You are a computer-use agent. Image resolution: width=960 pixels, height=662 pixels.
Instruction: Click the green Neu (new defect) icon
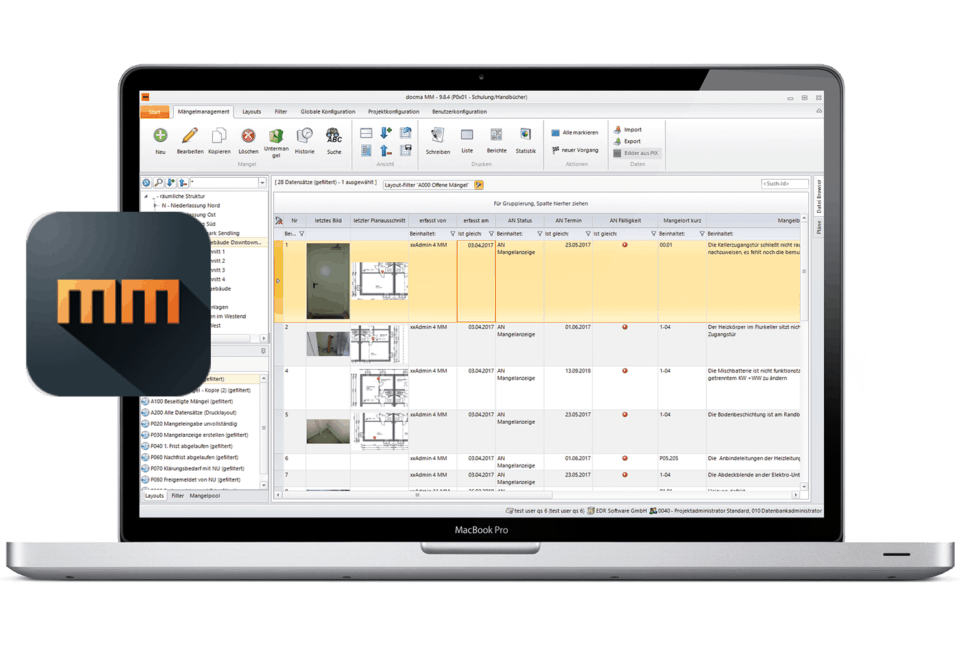pos(160,135)
